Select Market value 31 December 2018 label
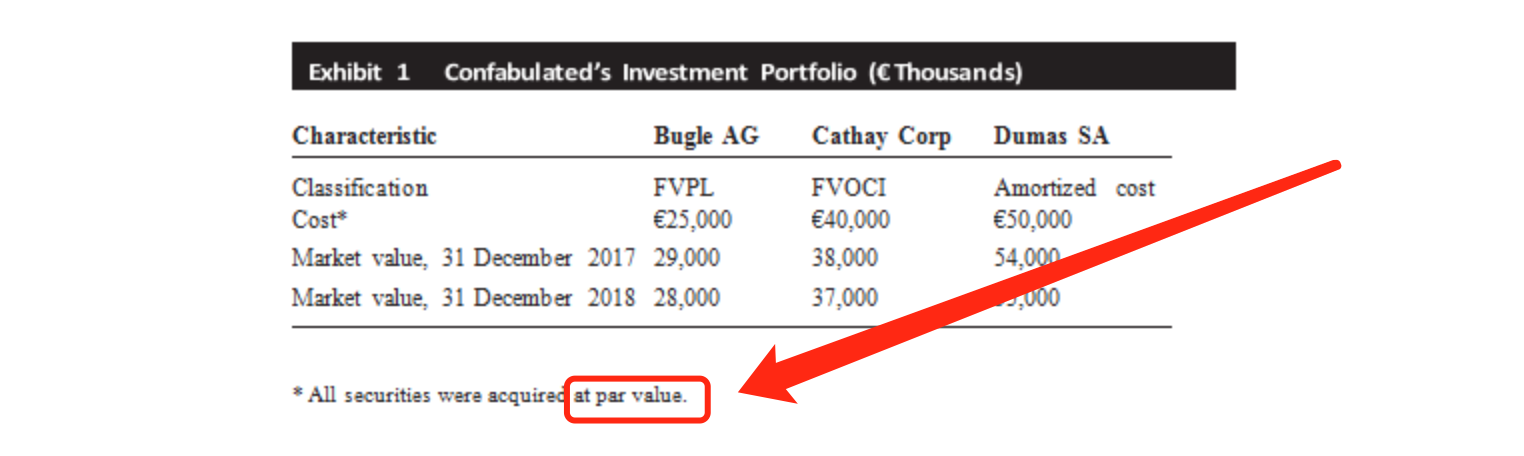 464,298
